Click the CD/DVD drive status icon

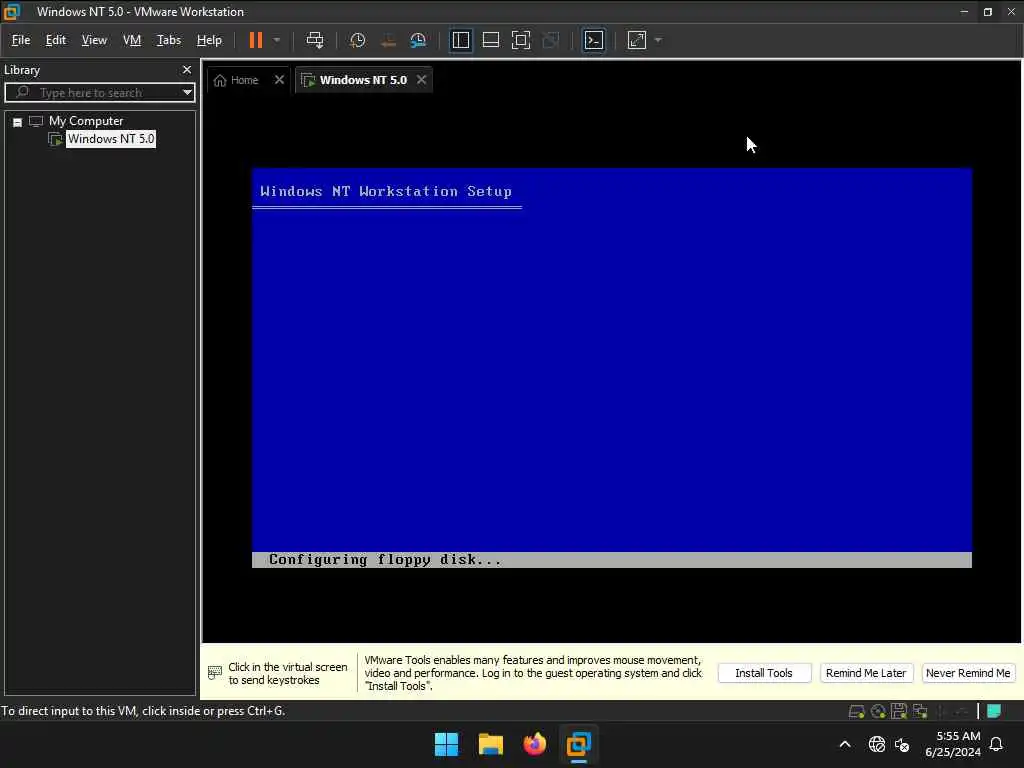878,711
